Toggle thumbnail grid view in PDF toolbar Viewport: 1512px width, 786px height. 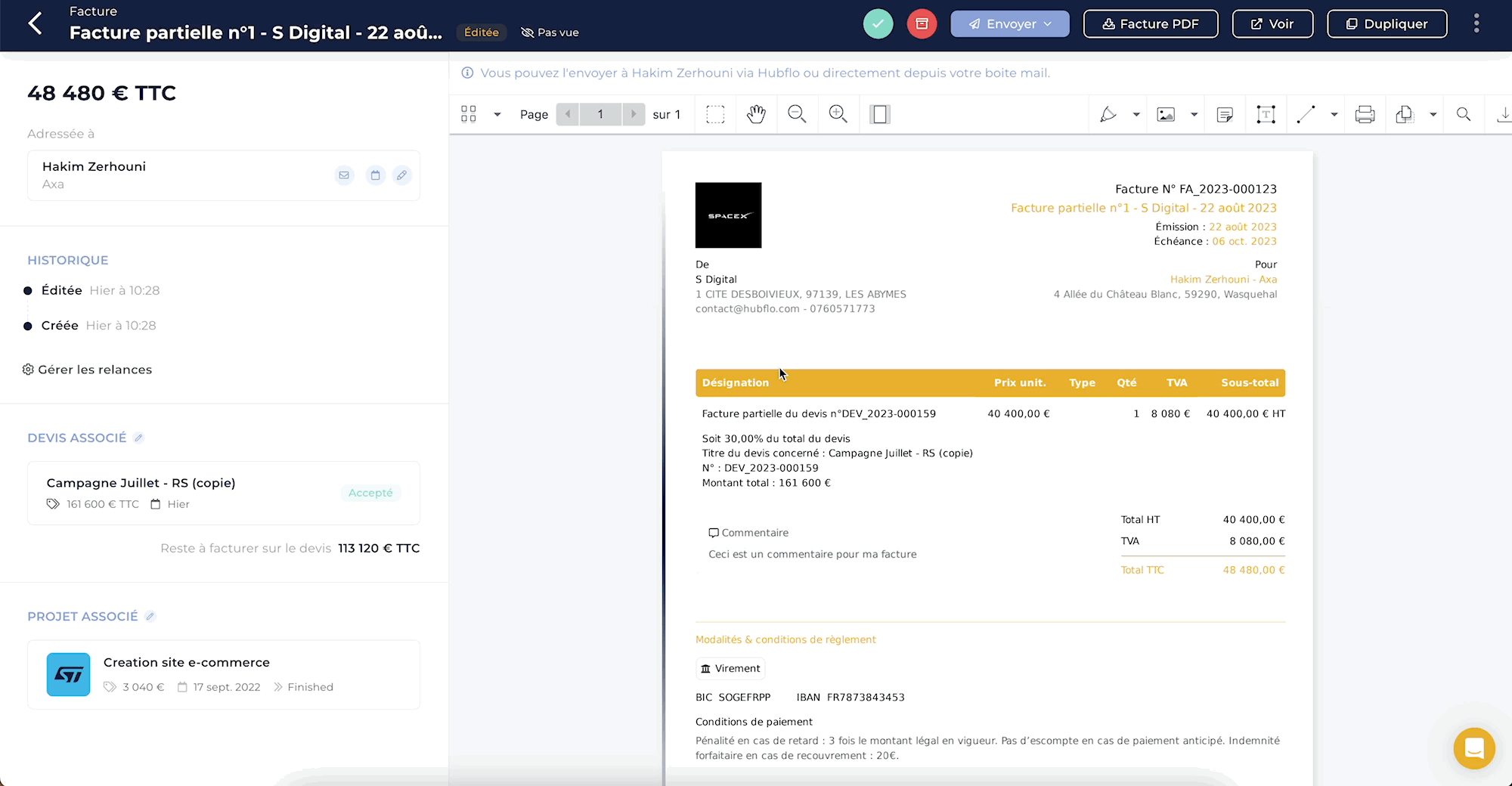click(x=469, y=114)
